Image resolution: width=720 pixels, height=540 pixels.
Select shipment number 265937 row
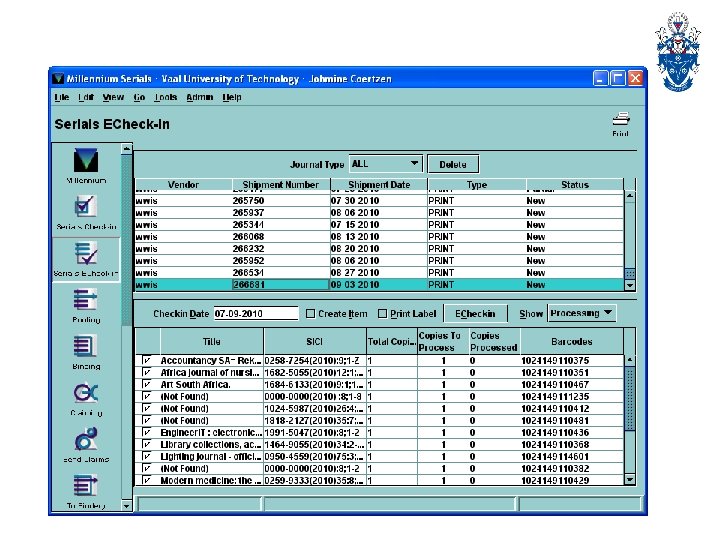[379, 213]
